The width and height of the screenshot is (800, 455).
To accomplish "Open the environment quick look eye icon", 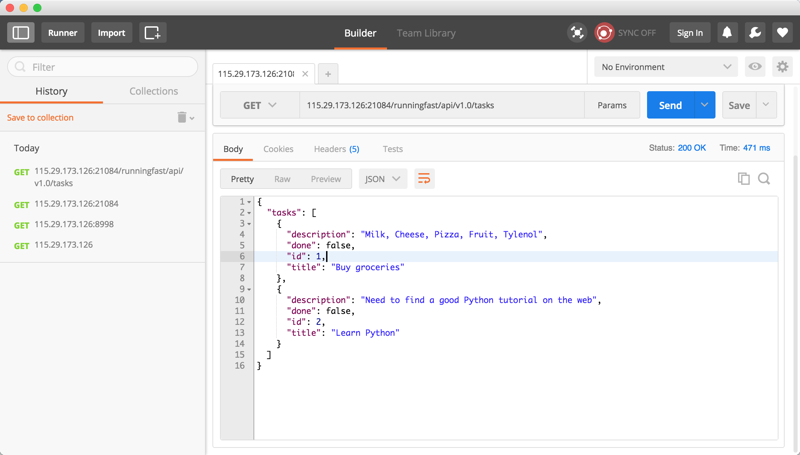I will [755, 66].
